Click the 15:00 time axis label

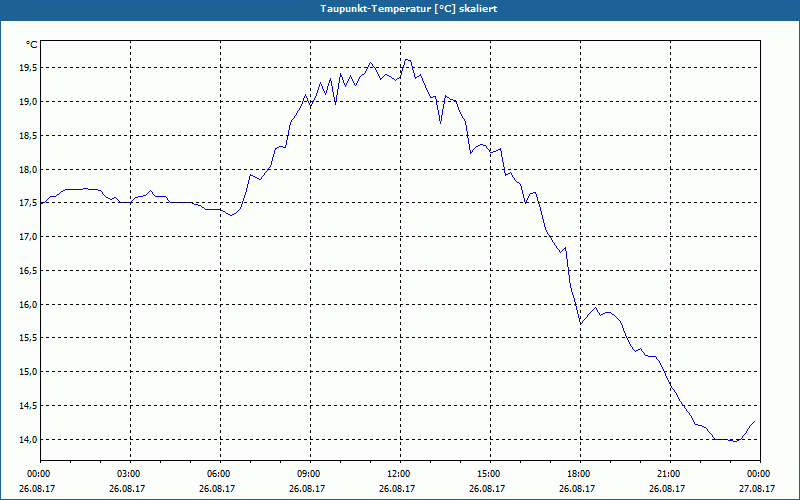point(490,474)
